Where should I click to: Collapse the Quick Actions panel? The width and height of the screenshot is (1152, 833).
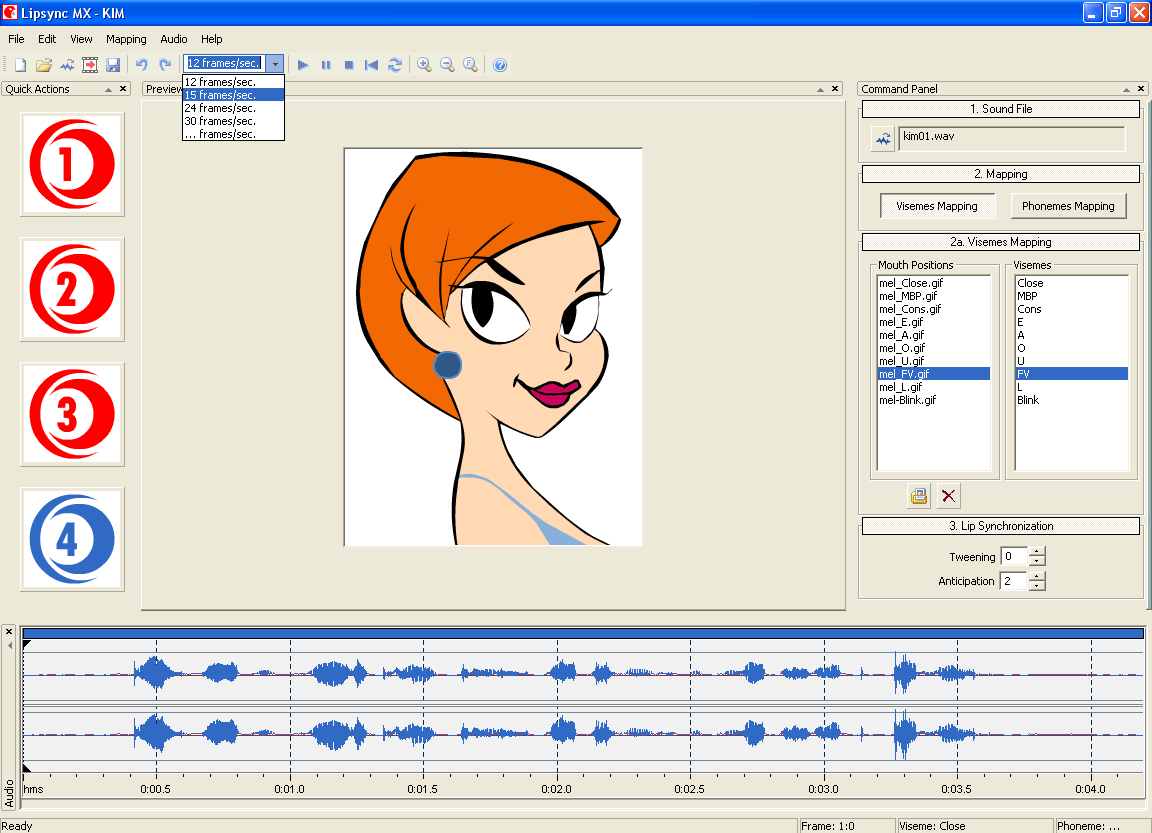[x=111, y=88]
